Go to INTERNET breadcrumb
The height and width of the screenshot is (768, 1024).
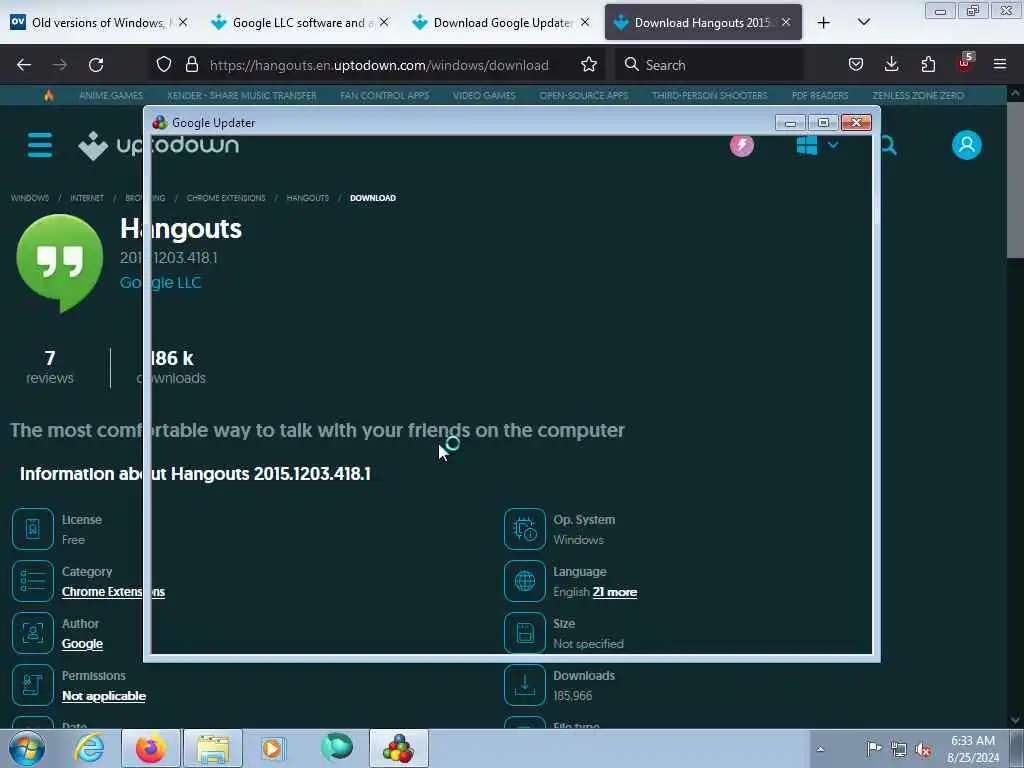pos(87,198)
